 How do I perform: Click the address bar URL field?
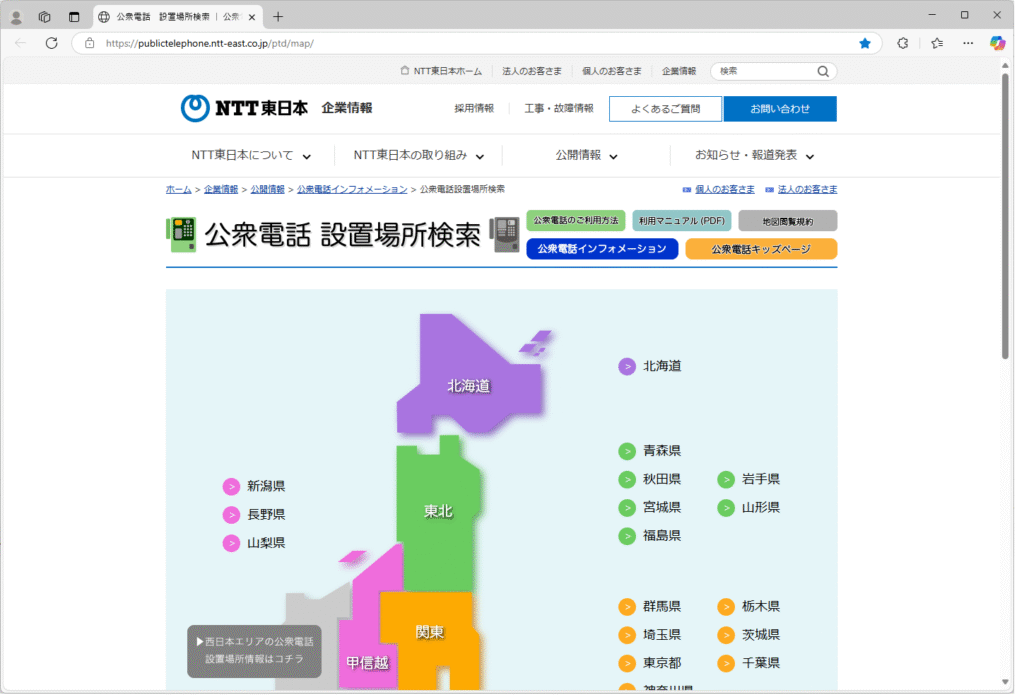coord(477,44)
